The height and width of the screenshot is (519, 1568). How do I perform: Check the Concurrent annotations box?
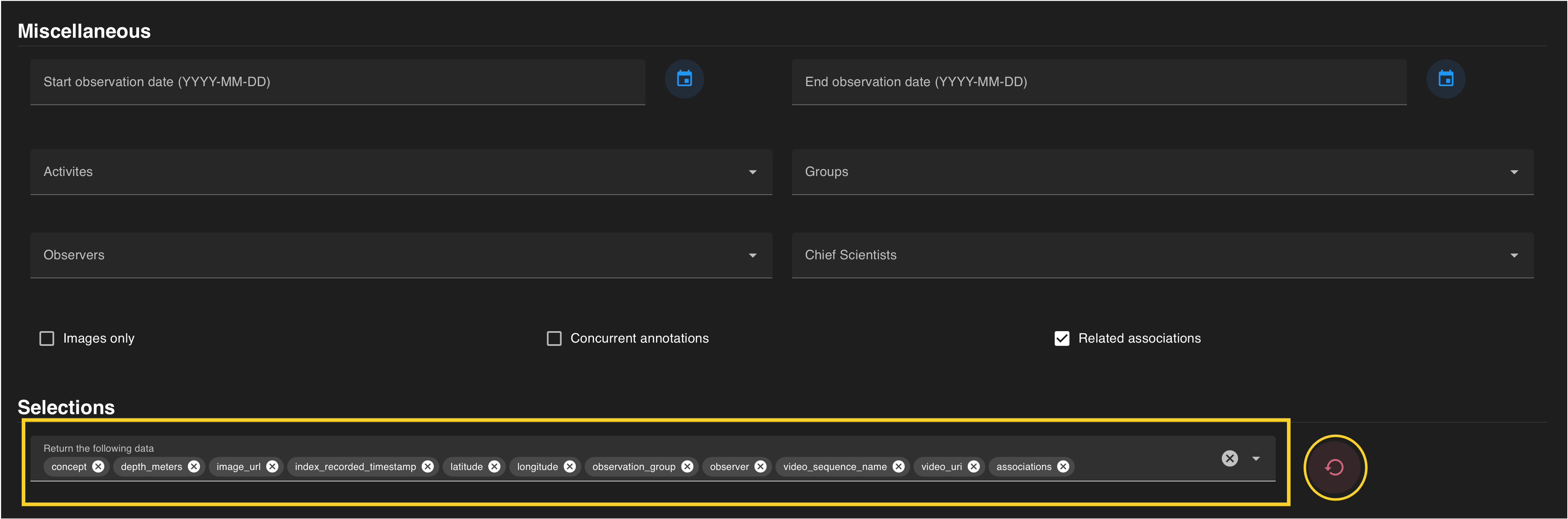coord(554,338)
